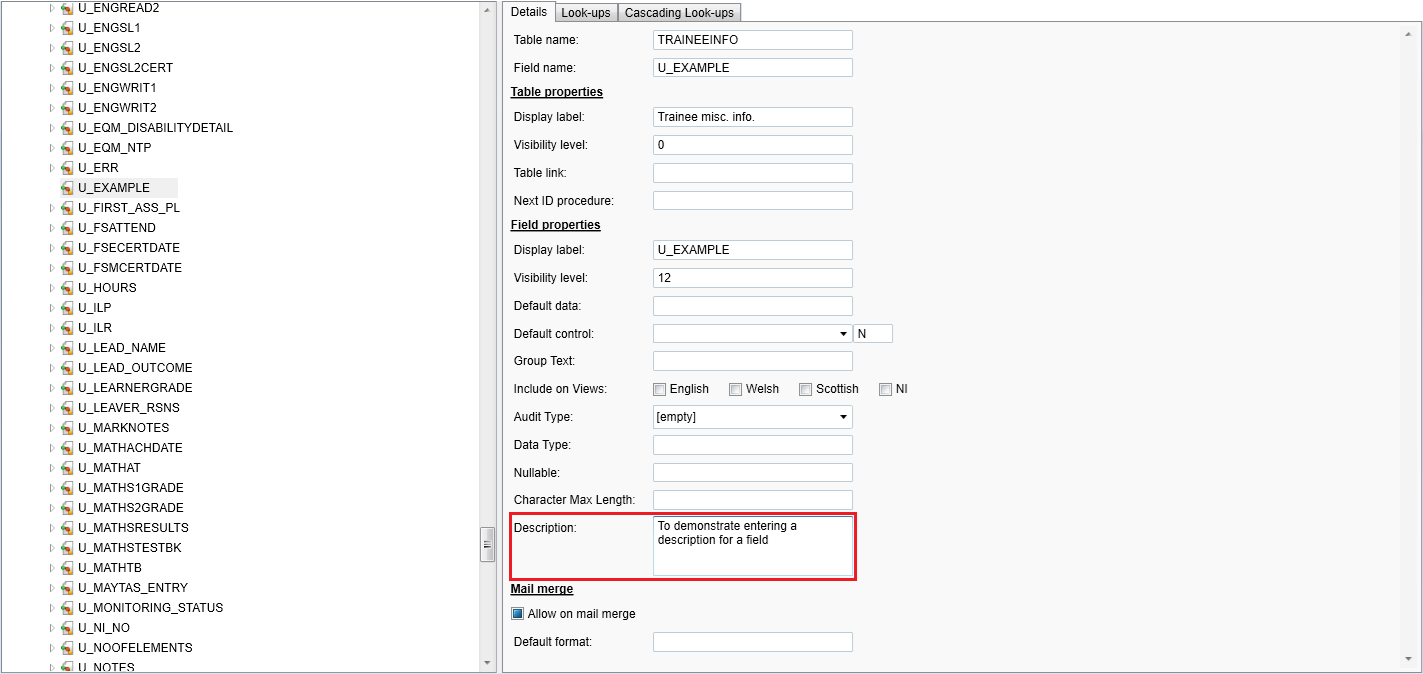Viewport: 1423px width, 674px height.
Task: Click the Group Text input field
Action: [753, 361]
